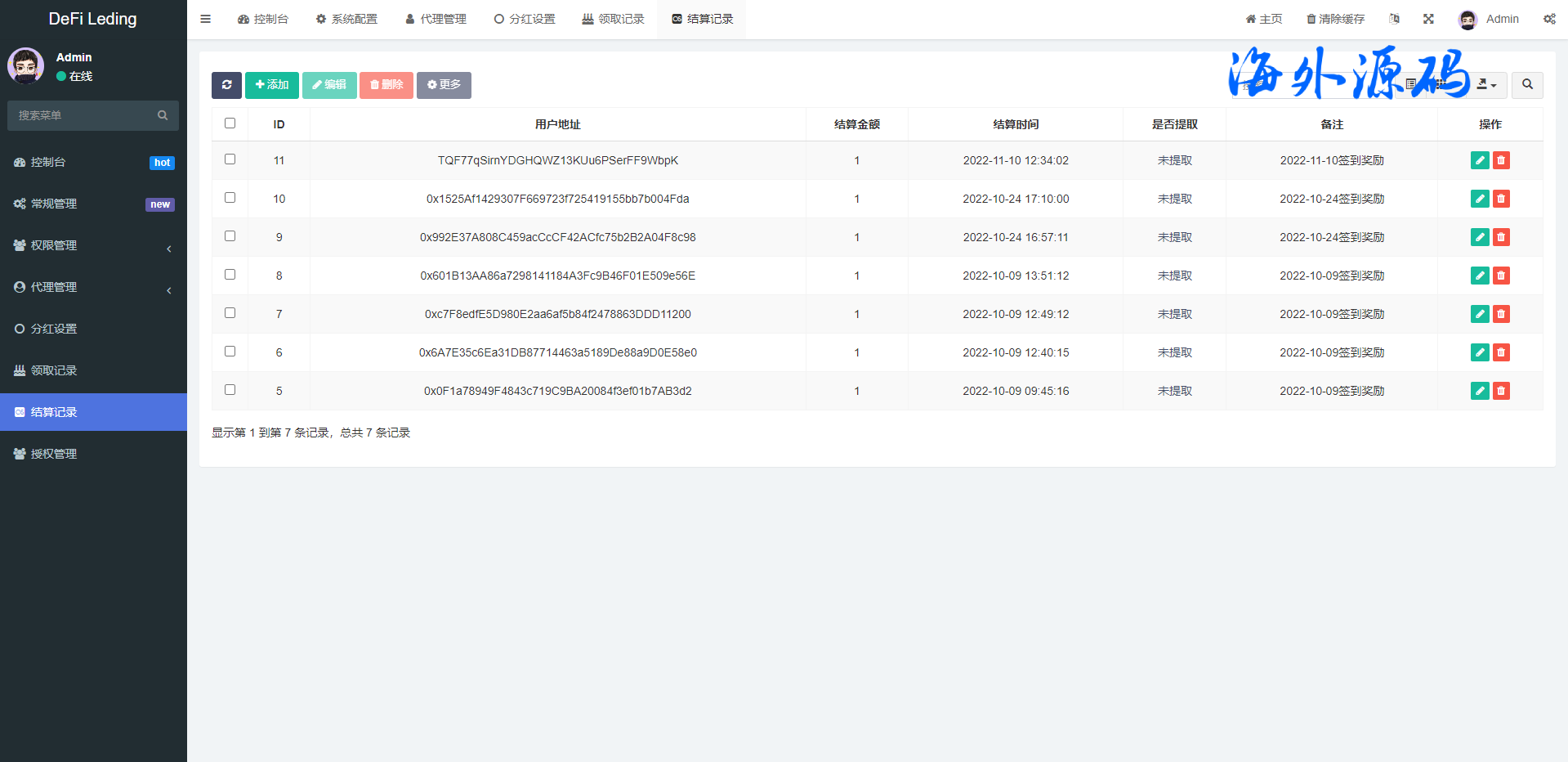Click the fullscreen icon in top bar

coord(1428,19)
